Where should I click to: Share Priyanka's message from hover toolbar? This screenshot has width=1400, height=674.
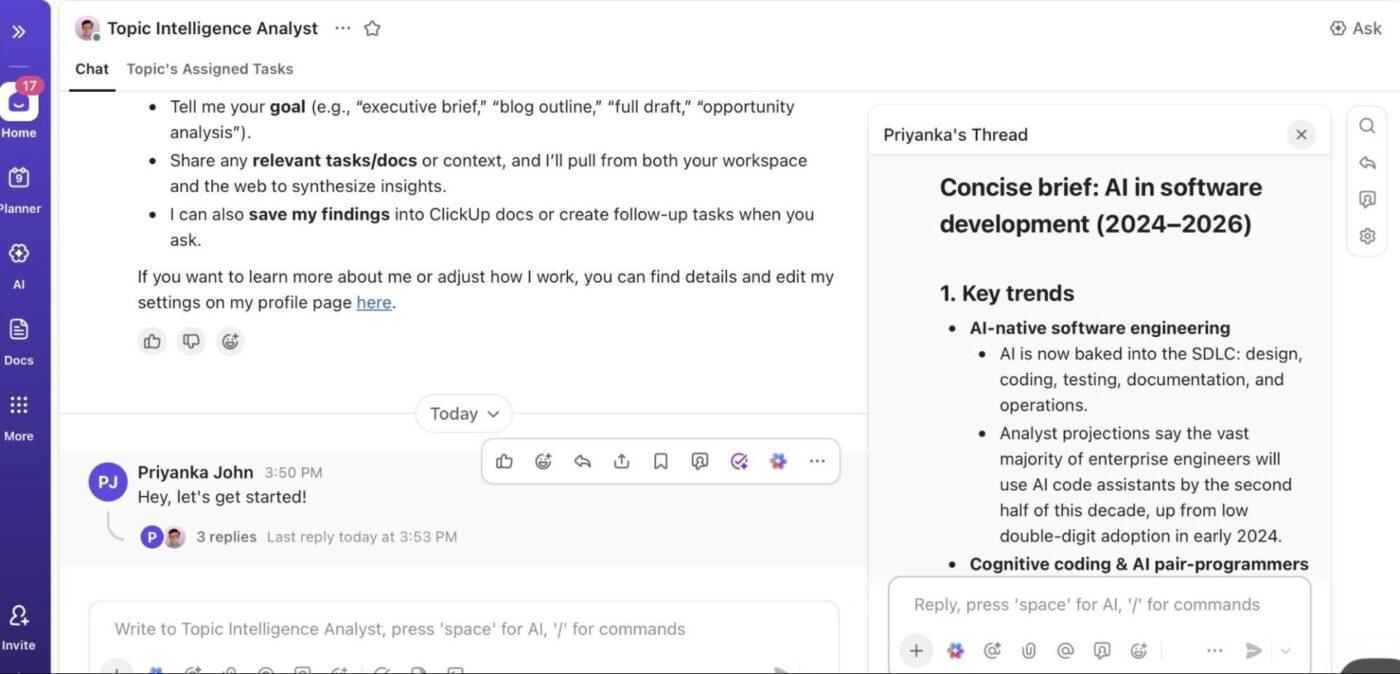(621, 461)
